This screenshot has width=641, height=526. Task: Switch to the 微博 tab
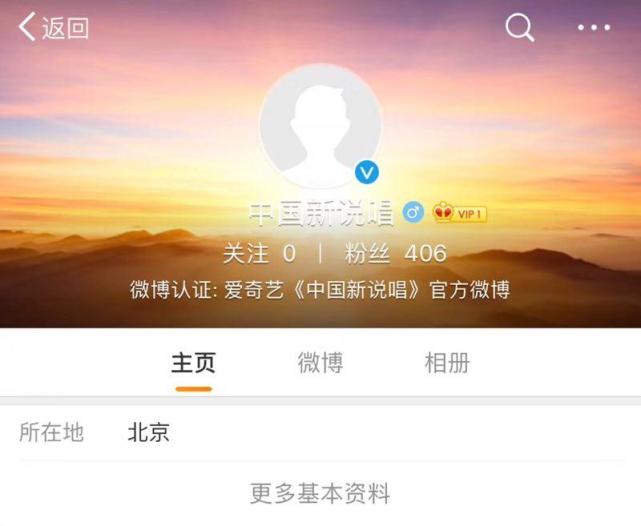[x=320, y=363]
